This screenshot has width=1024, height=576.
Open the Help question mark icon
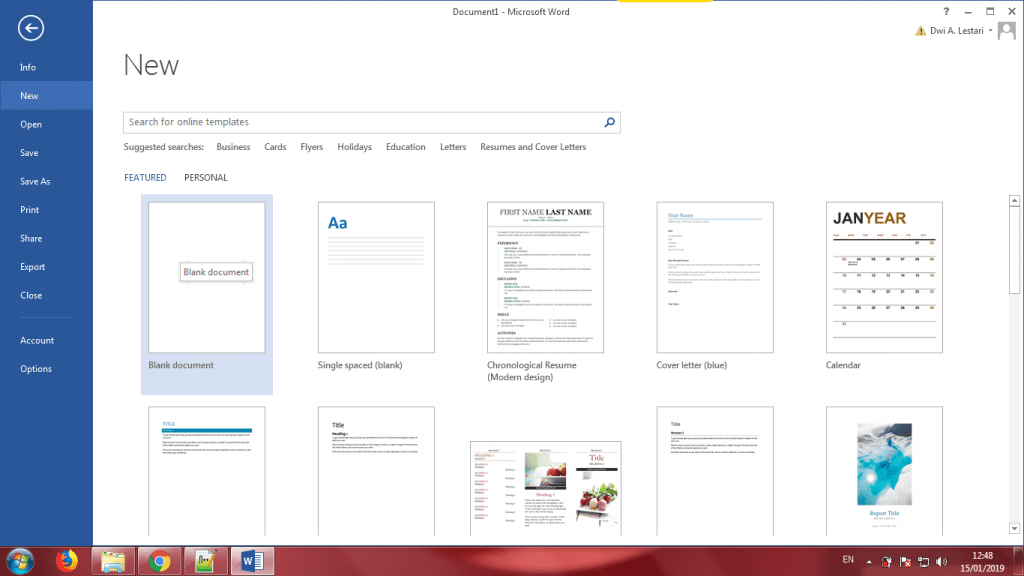point(946,11)
